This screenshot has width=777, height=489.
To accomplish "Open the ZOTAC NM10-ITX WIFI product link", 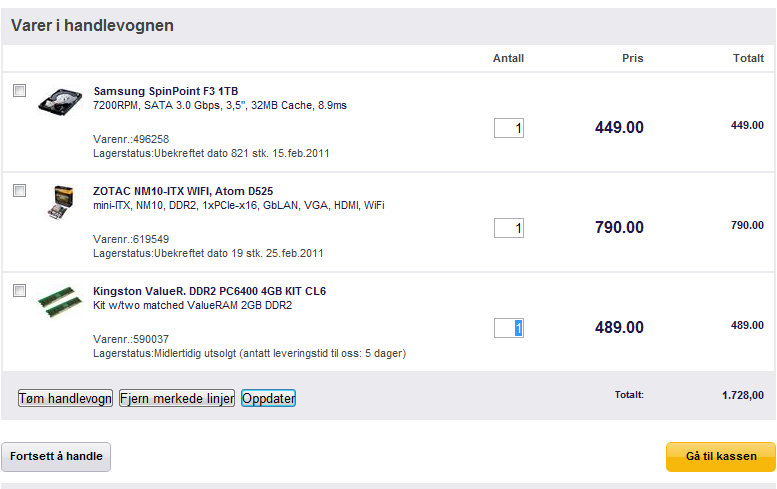I will tap(183, 191).
